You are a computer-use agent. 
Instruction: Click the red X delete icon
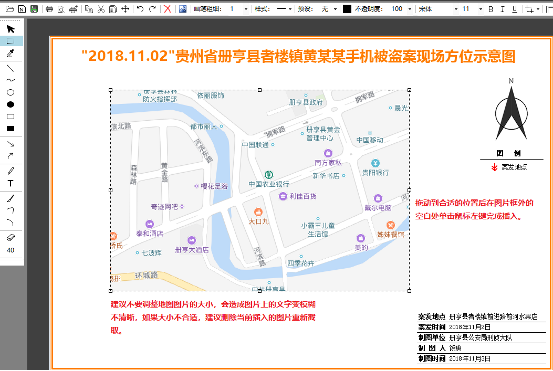(168, 9)
